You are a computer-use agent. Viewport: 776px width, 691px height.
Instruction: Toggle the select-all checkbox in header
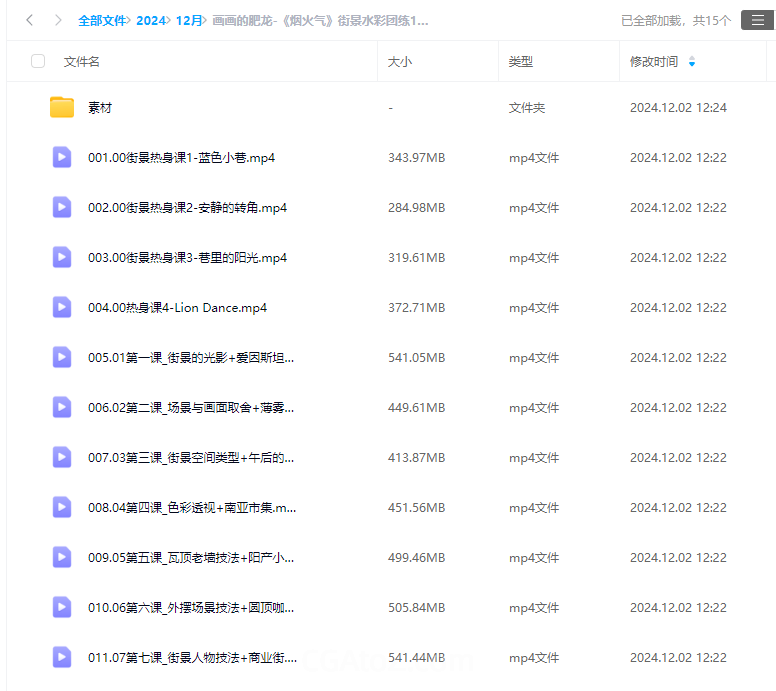tap(38, 61)
